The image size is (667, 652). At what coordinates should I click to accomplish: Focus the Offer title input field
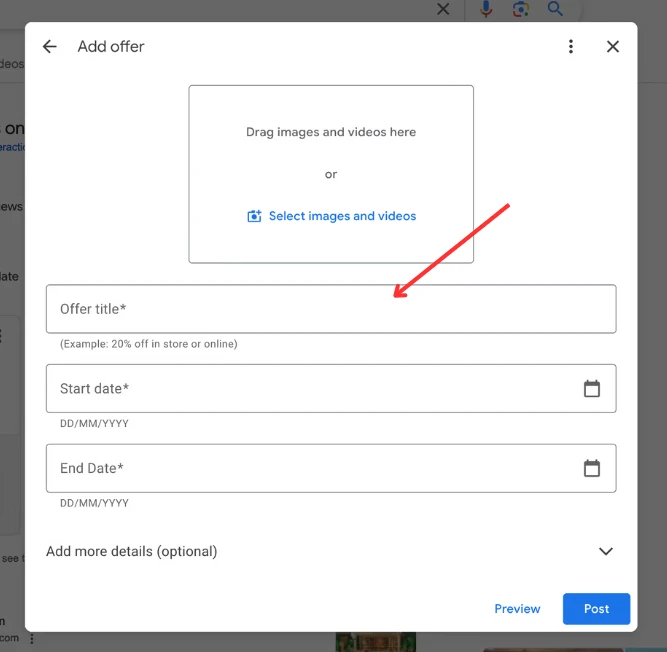(x=331, y=309)
